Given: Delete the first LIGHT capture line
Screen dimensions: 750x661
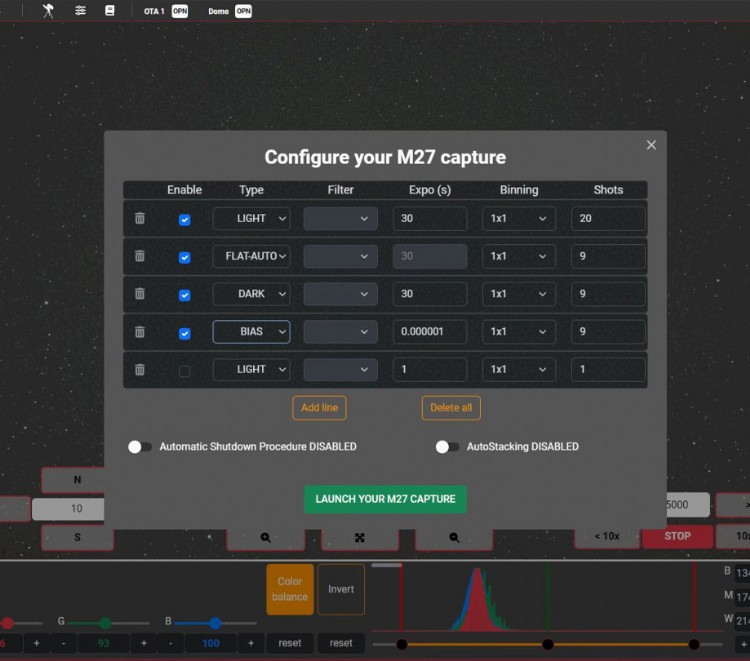Looking at the screenshot, I should 140,218.
